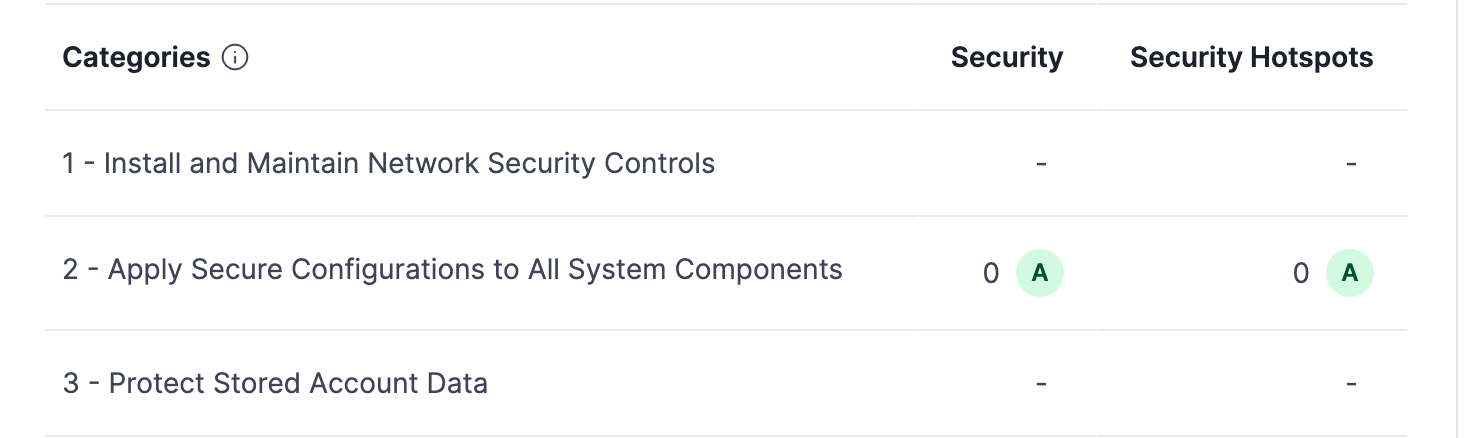Click the Security Hotspots column header
This screenshot has height=438, width=1472.
tap(1251, 58)
